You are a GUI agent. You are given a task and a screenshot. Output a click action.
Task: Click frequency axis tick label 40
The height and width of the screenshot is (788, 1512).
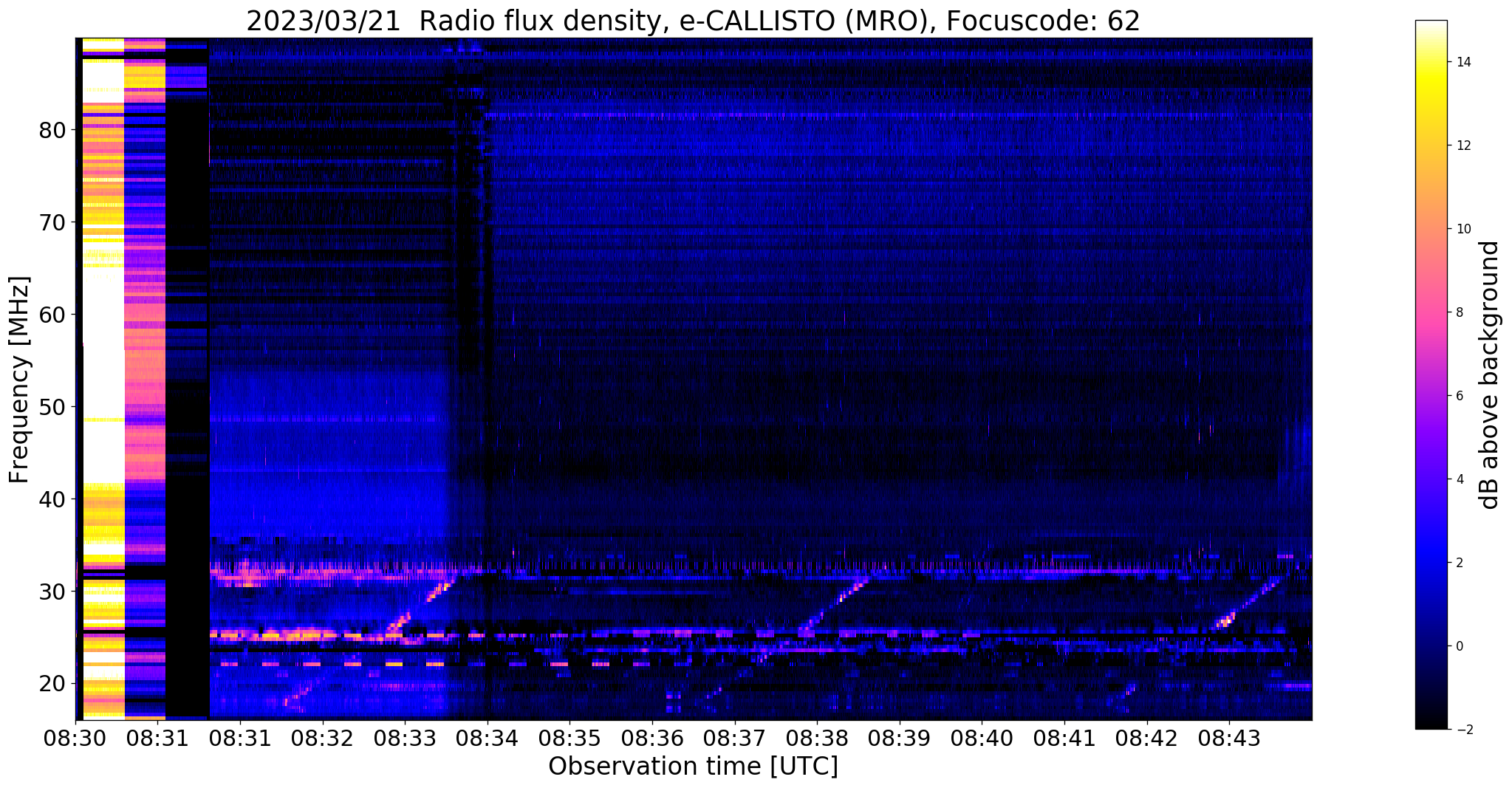point(52,499)
